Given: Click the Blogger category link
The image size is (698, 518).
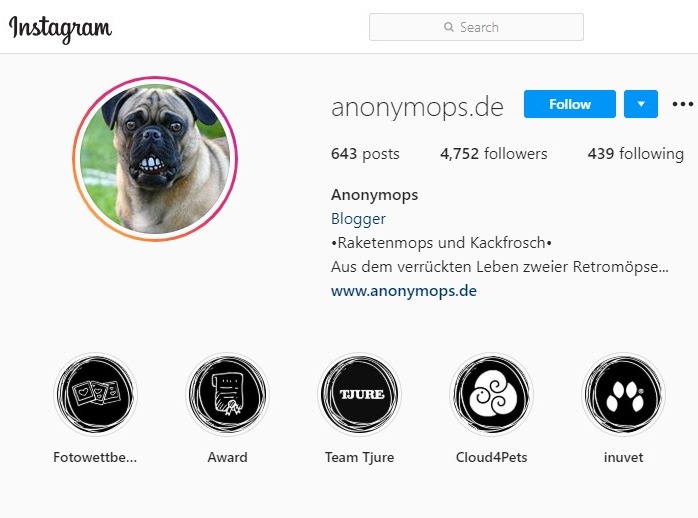Looking at the screenshot, I should [x=358, y=219].
